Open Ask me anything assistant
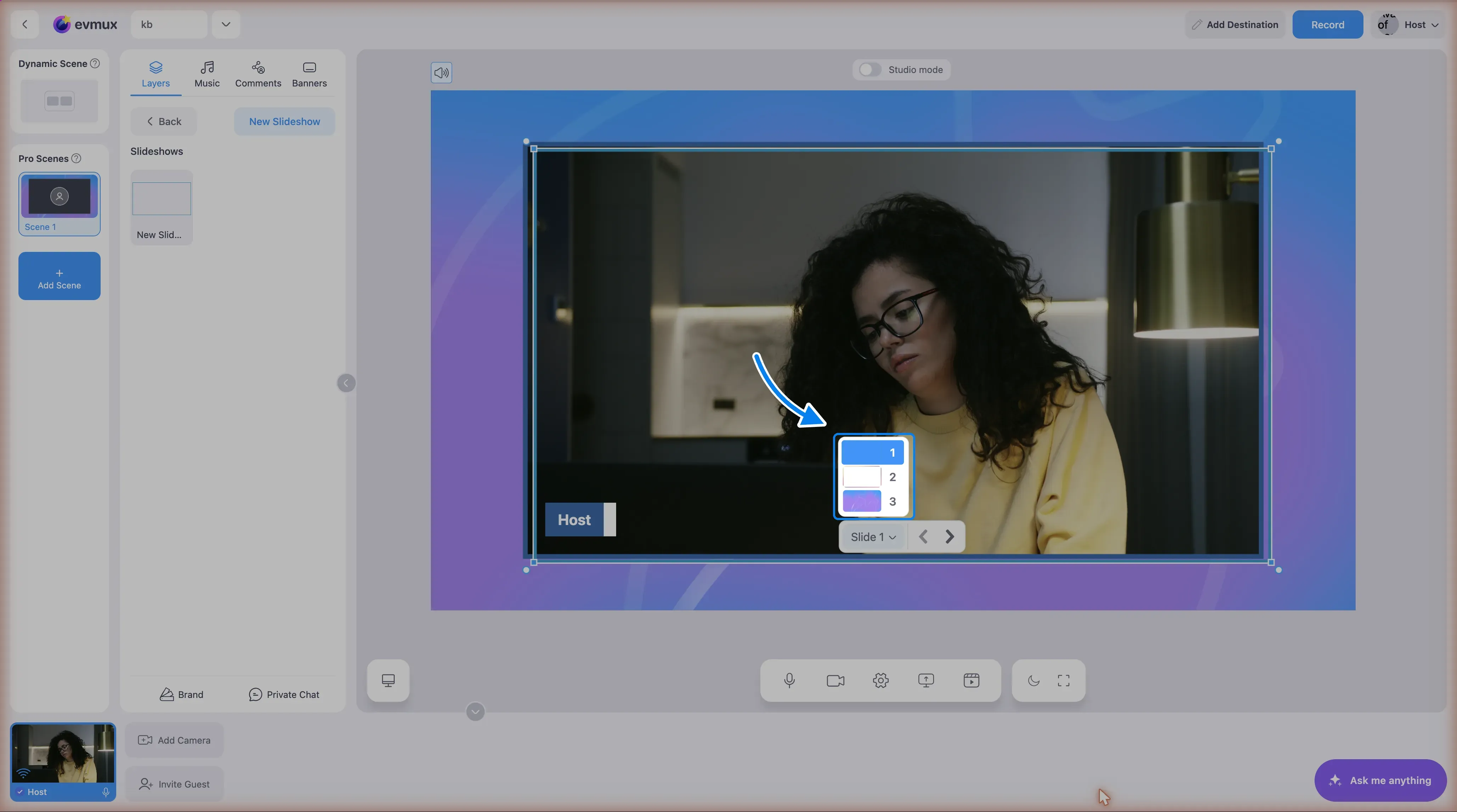 point(1381,780)
